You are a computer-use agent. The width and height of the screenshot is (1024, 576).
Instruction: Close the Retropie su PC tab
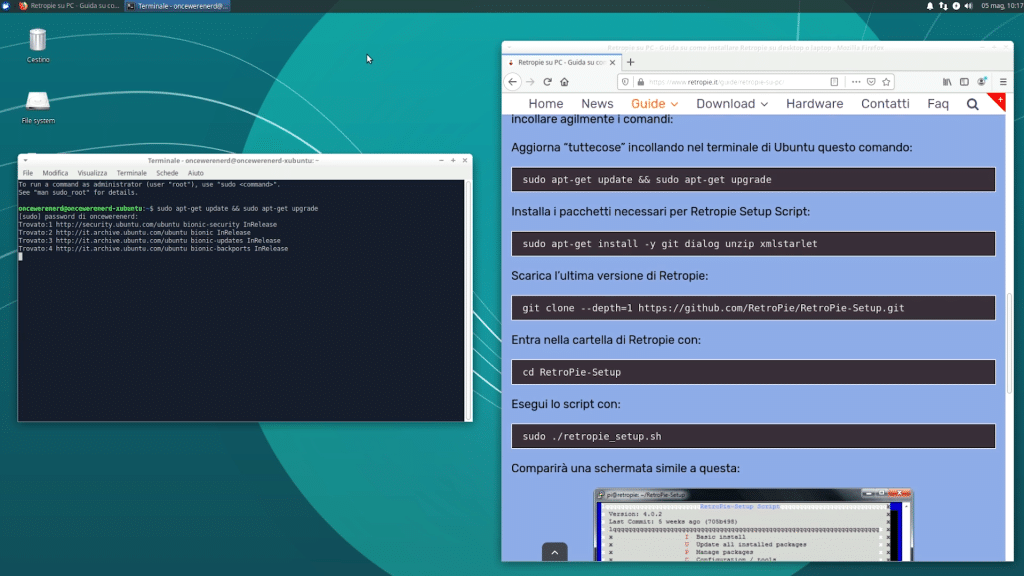[612, 63]
